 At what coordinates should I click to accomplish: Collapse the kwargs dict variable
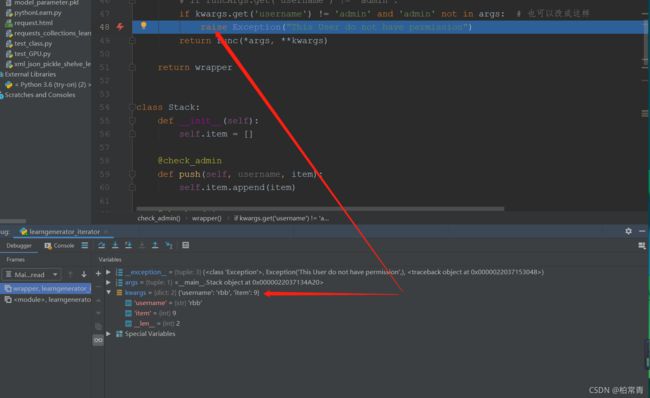coord(109,293)
